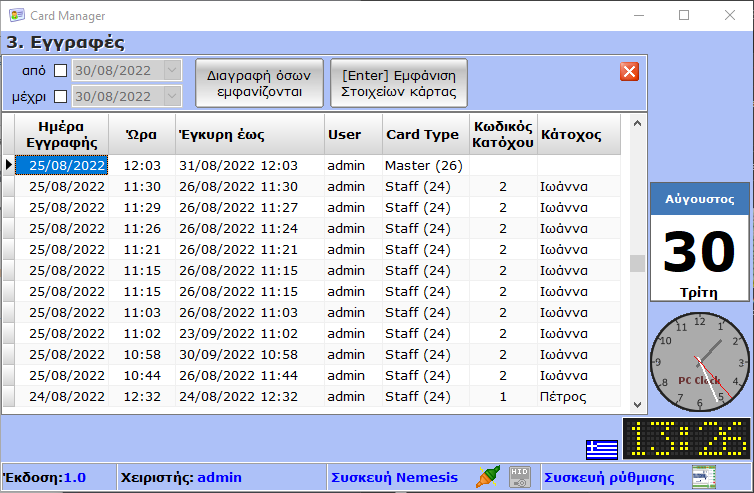
Task: Open the 'από' date dropdown
Action: [171, 71]
